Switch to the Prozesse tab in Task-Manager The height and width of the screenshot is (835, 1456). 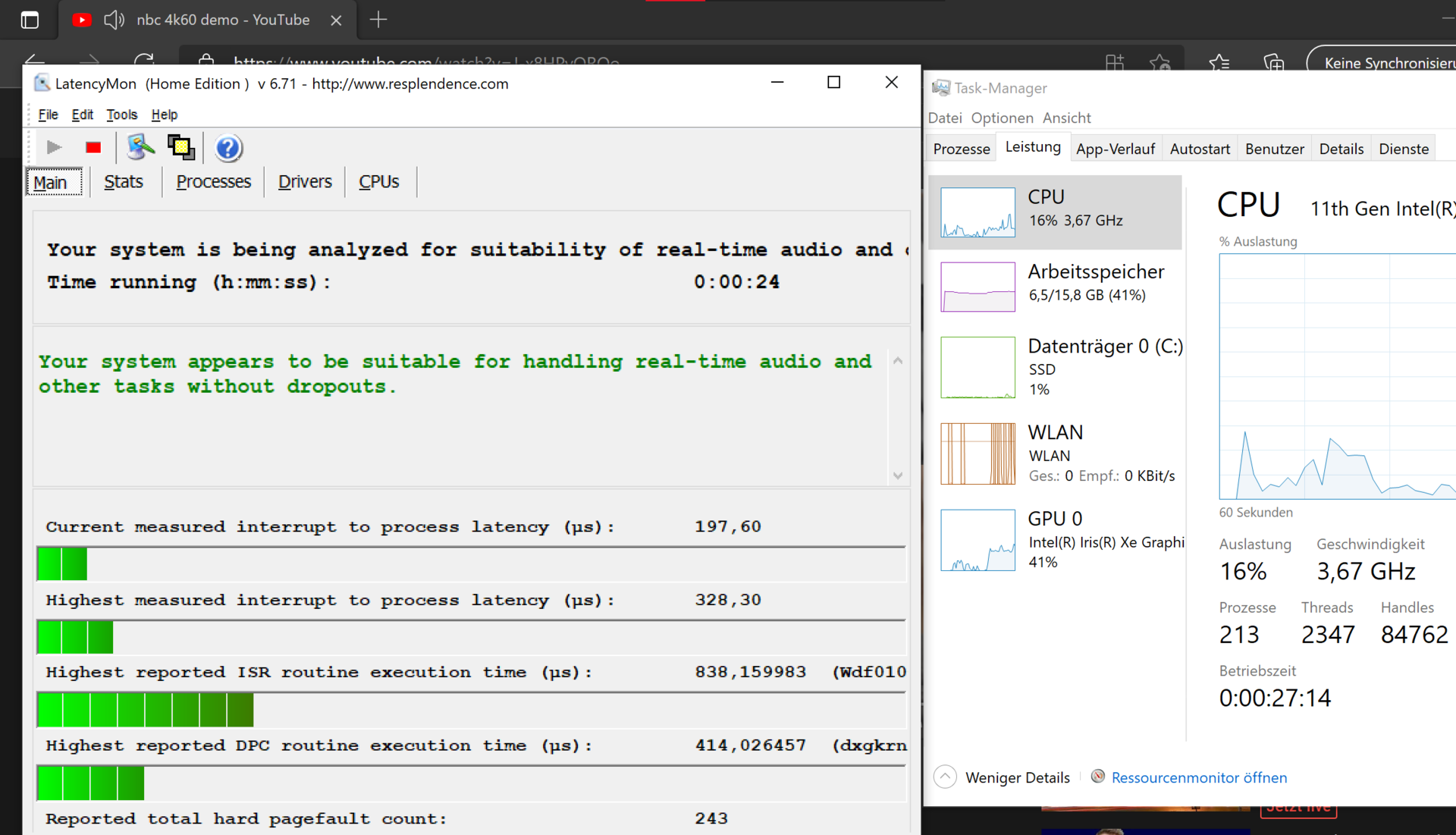(962, 149)
